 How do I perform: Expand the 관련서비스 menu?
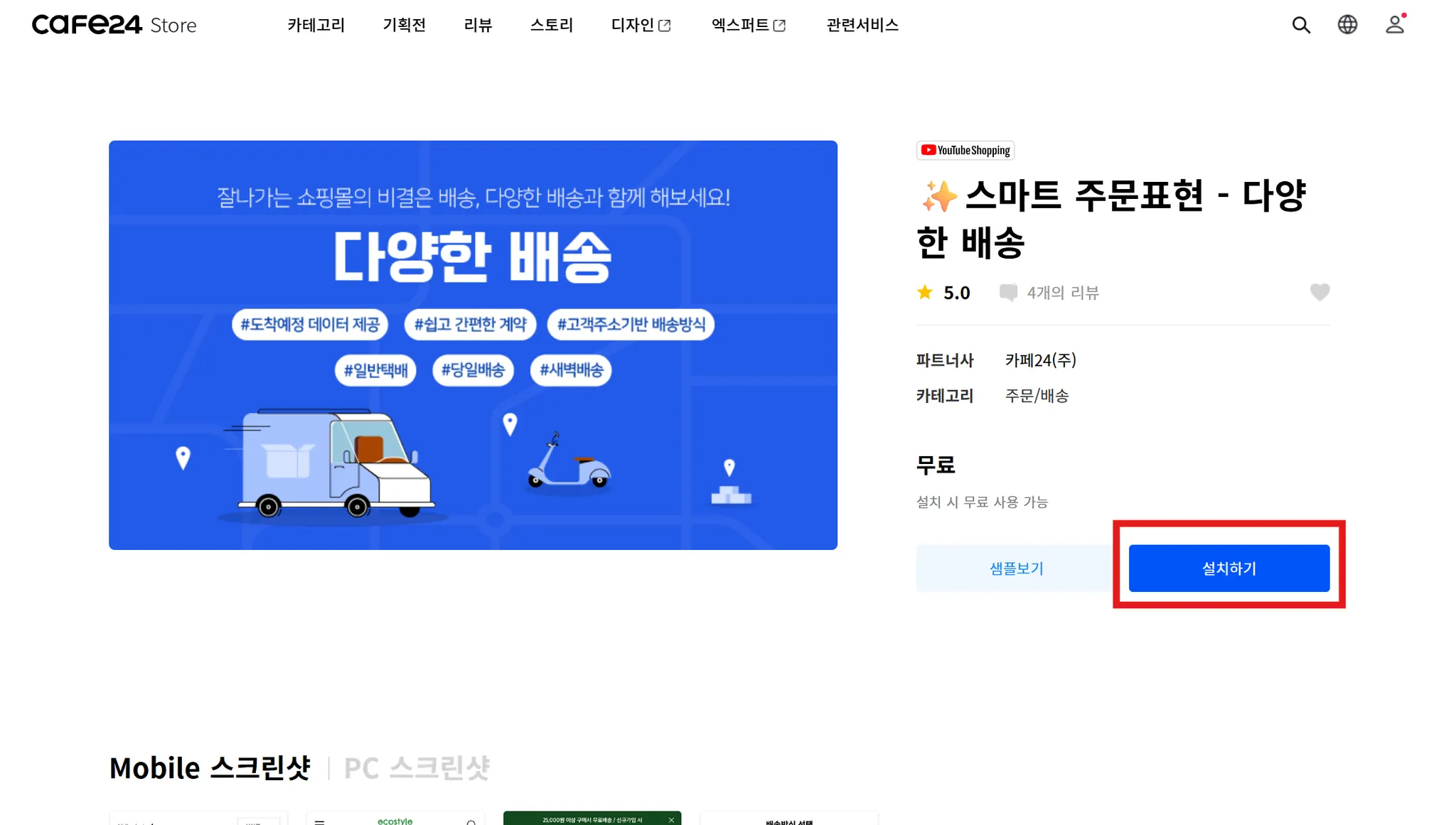tap(862, 25)
